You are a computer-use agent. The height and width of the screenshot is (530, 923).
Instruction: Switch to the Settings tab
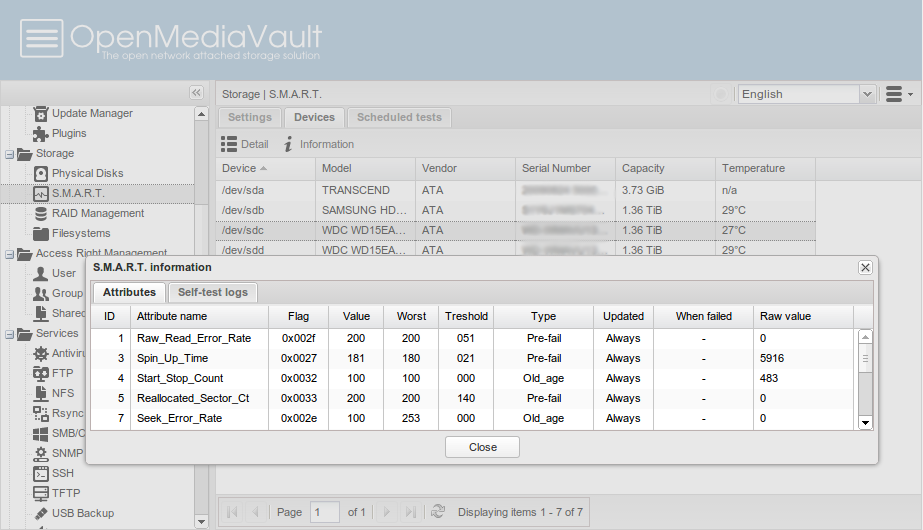pos(250,117)
